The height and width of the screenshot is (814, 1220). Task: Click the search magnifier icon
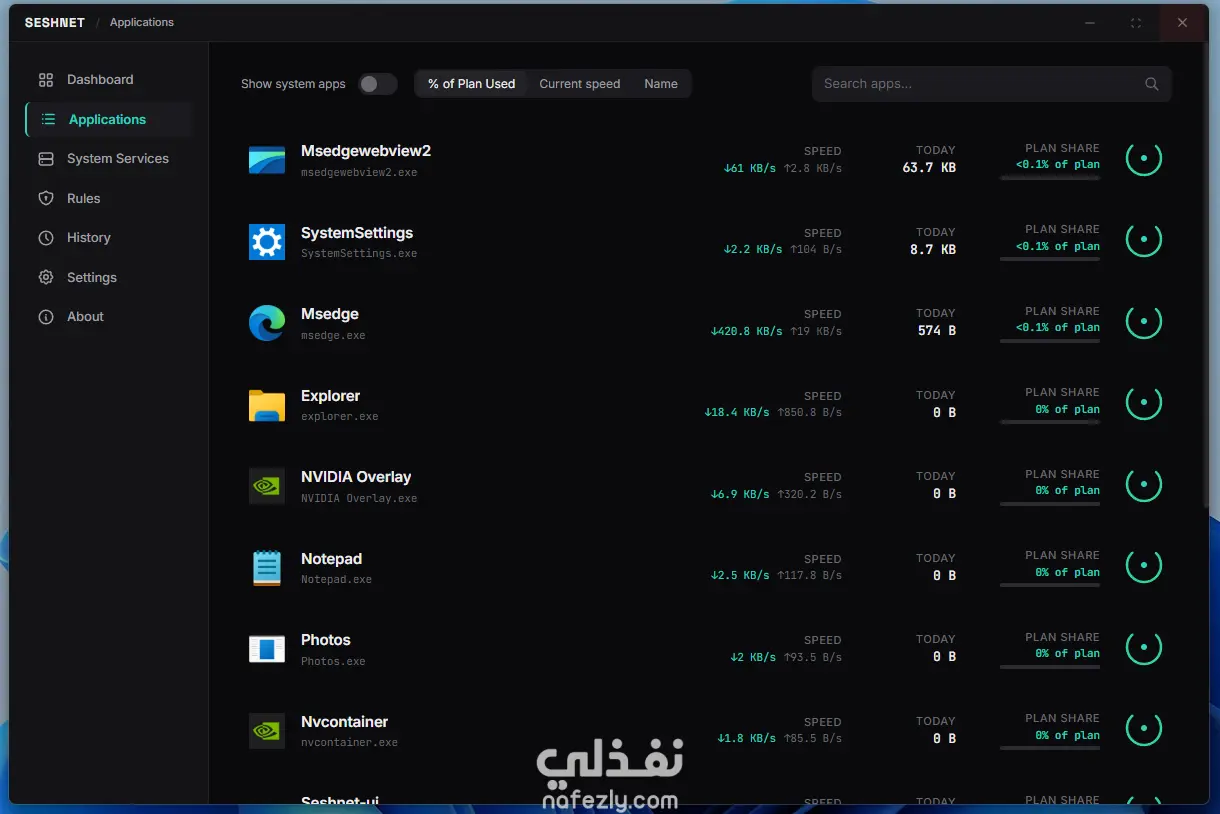[x=1152, y=84]
